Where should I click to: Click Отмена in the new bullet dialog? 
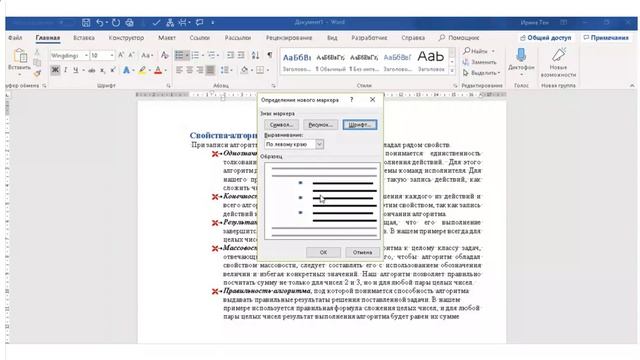coord(362,252)
